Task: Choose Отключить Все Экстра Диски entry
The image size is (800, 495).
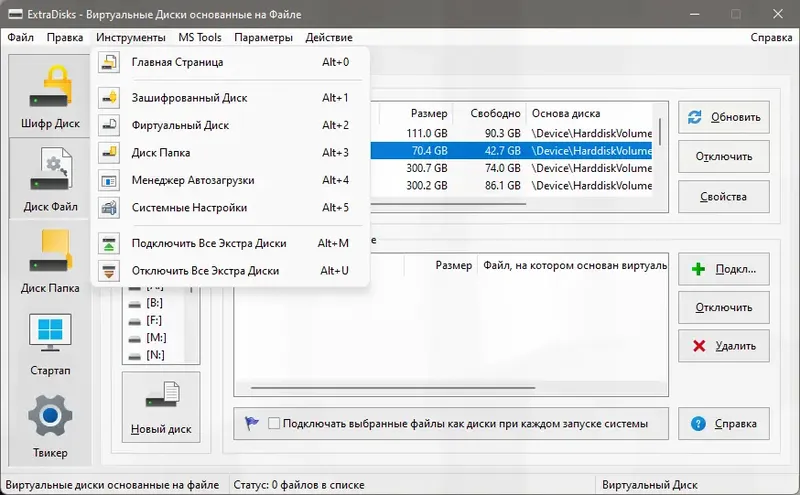Action: click(230, 271)
